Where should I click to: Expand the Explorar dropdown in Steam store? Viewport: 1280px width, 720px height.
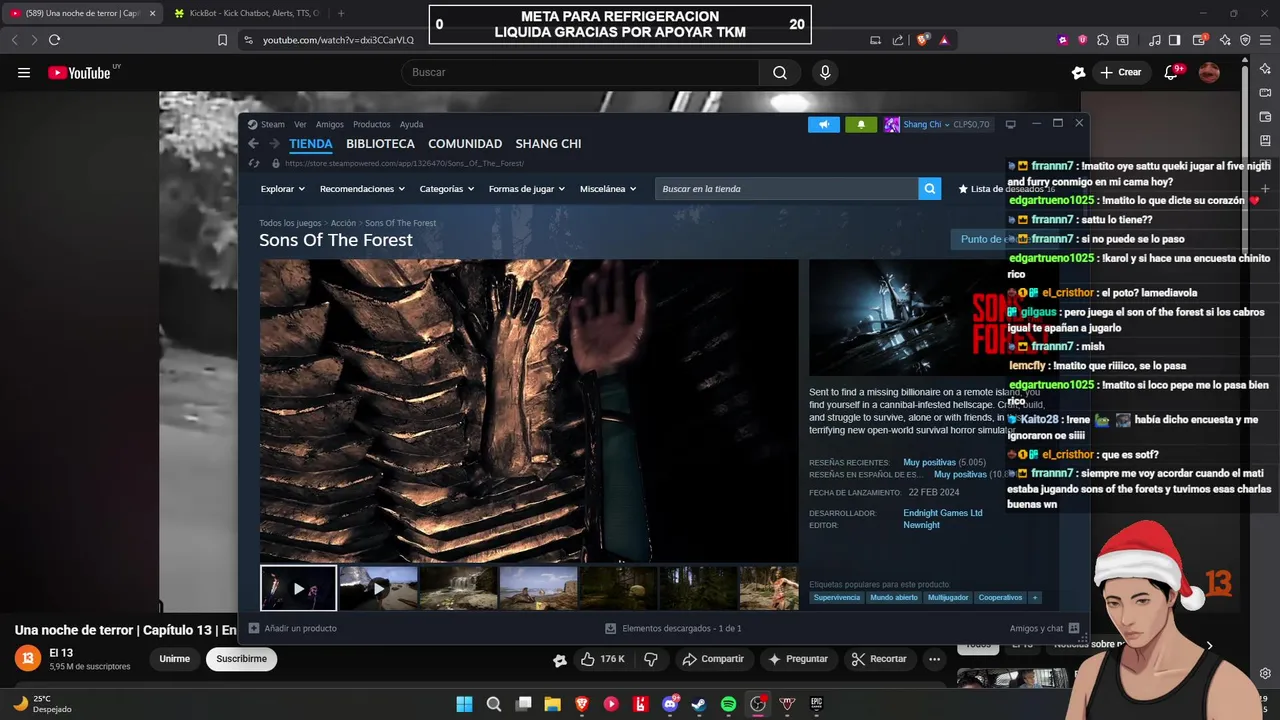click(283, 189)
